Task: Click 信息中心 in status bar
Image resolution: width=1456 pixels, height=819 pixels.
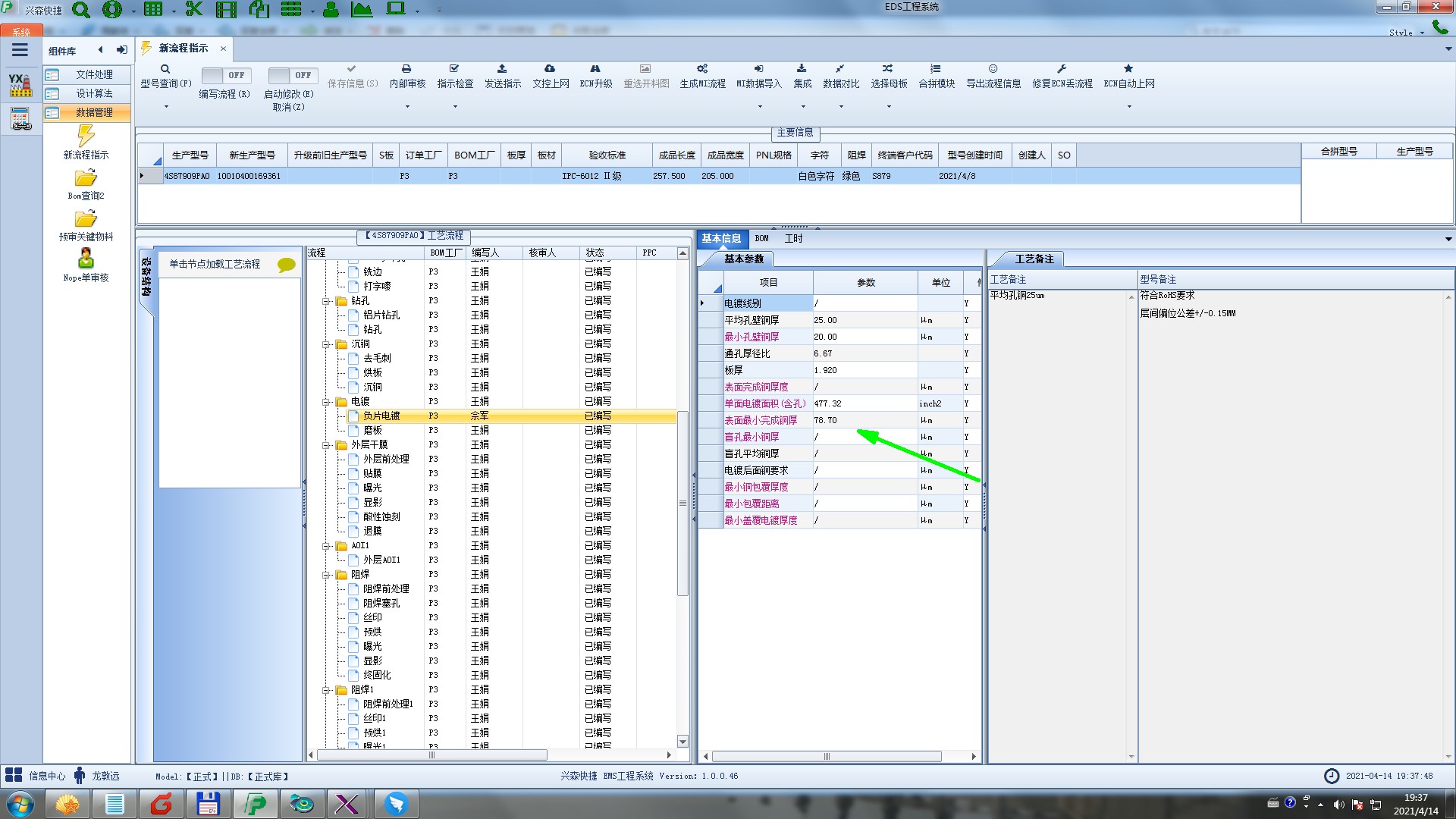Action: click(37, 776)
